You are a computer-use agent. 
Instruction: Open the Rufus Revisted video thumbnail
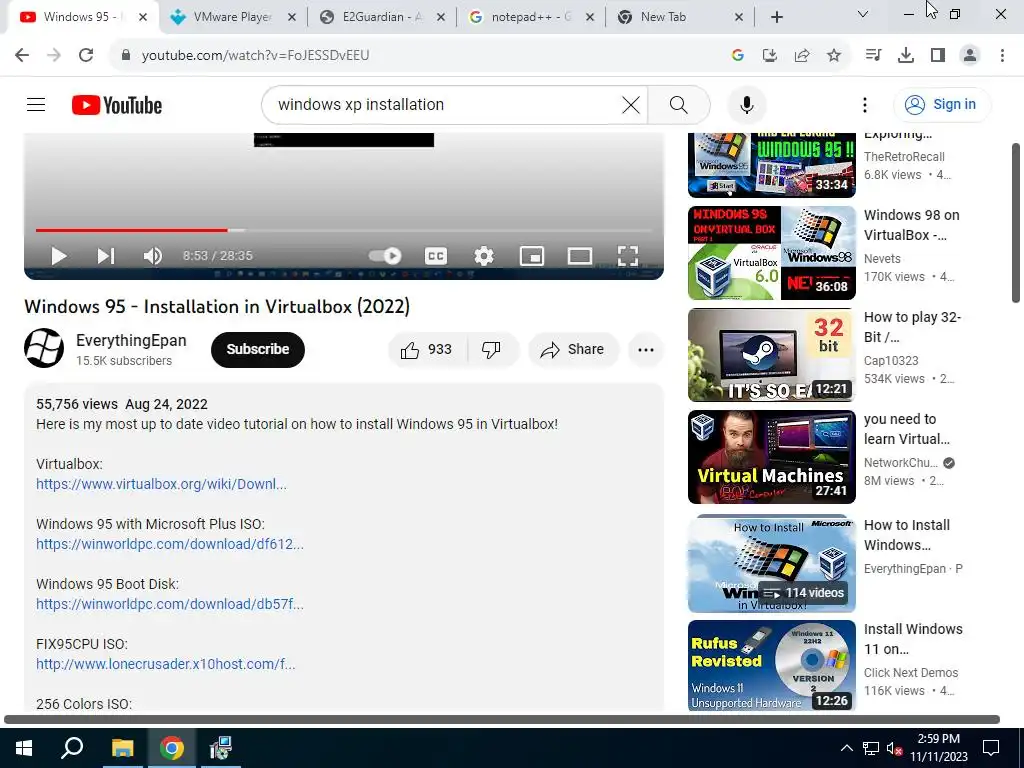(x=771, y=665)
